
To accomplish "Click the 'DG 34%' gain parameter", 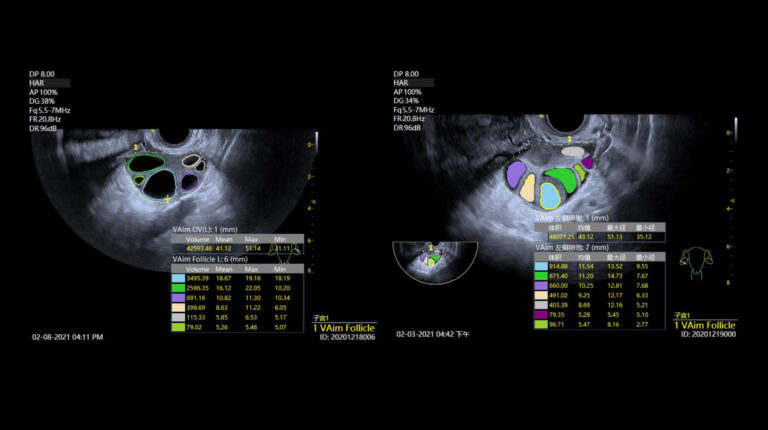I will 406,101.
